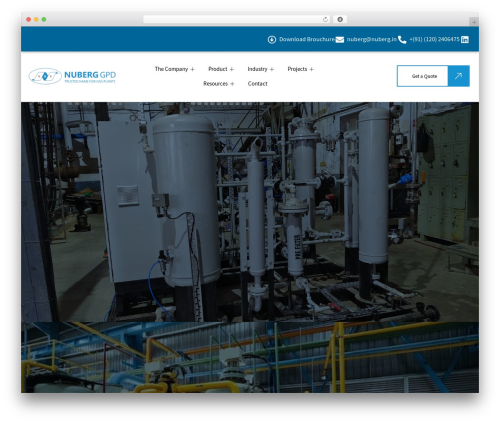Click the Download Brochure circle-arrow icon

(x=272, y=40)
